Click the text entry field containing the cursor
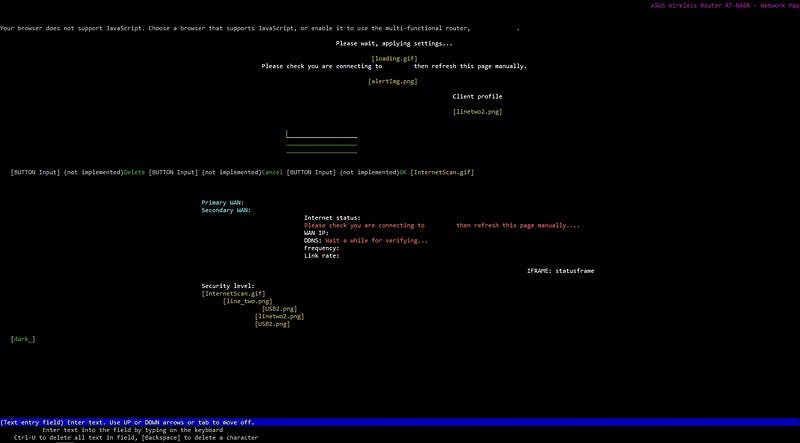This screenshot has height=443, width=800. pos(321,134)
